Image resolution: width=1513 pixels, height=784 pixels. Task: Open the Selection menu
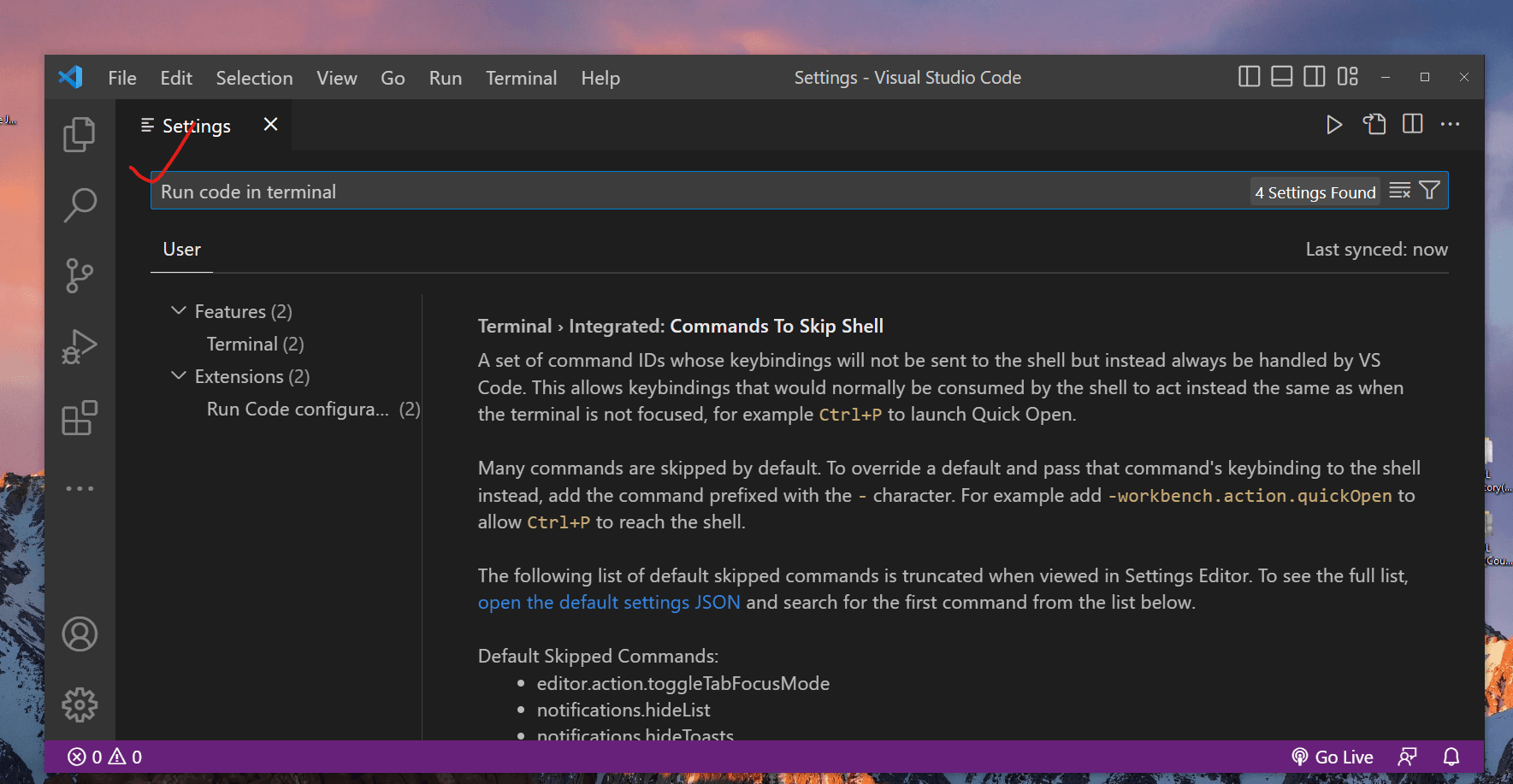[254, 78]
